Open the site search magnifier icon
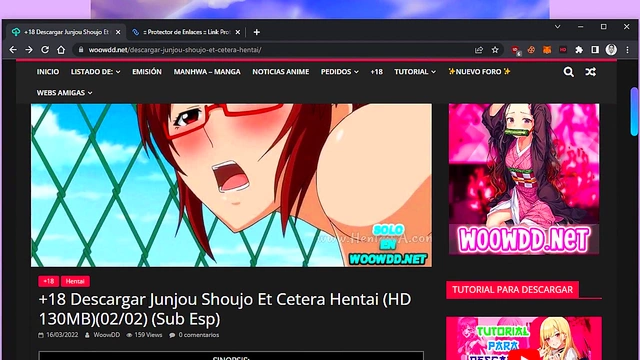Screen dimensions: 640x360 [x=569, y=72]
